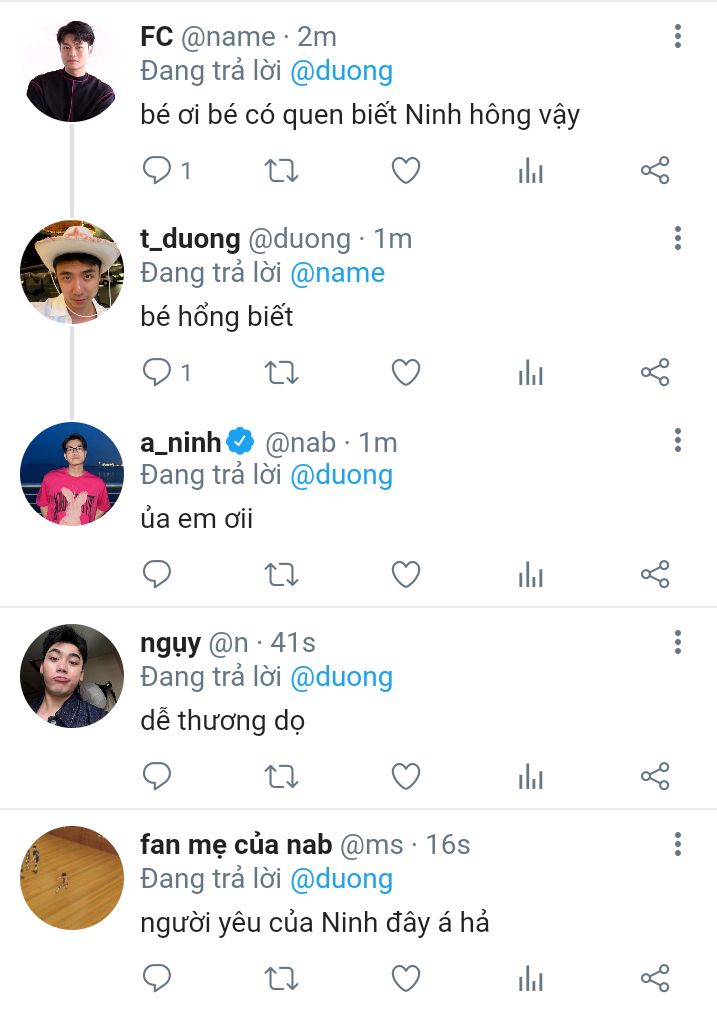717x1010 pixels.
Task: Like ngụy's reply "dễ thương dọ"
Action: 405,777
